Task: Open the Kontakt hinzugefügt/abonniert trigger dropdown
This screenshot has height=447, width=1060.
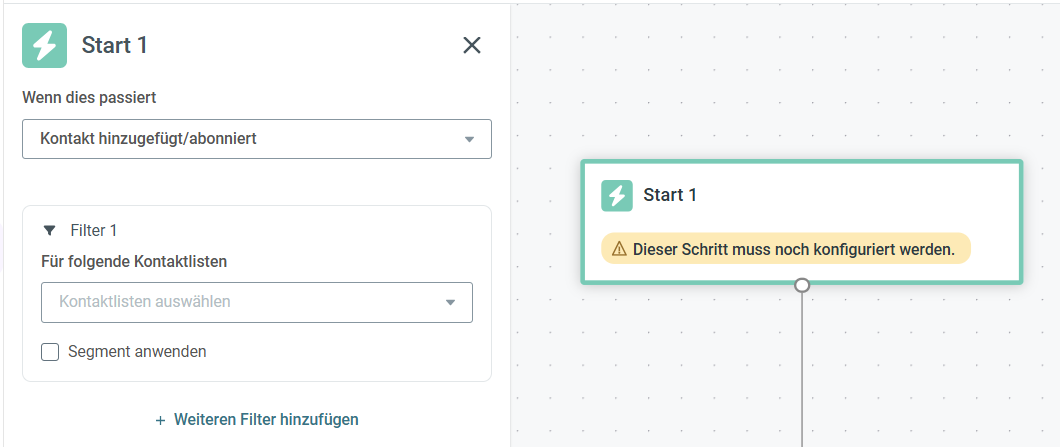Action: [257, 139]
